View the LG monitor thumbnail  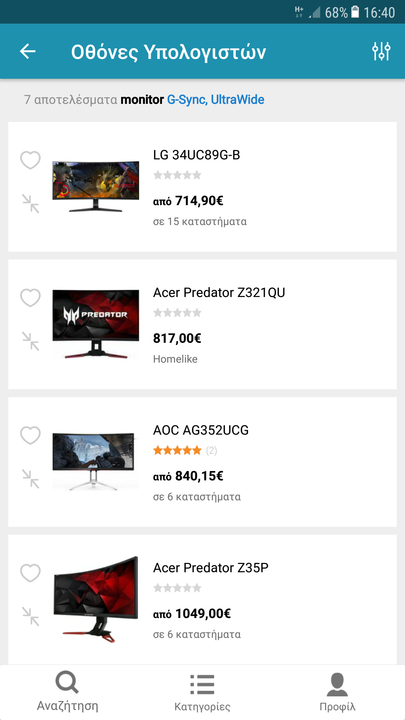pos(96,186)
